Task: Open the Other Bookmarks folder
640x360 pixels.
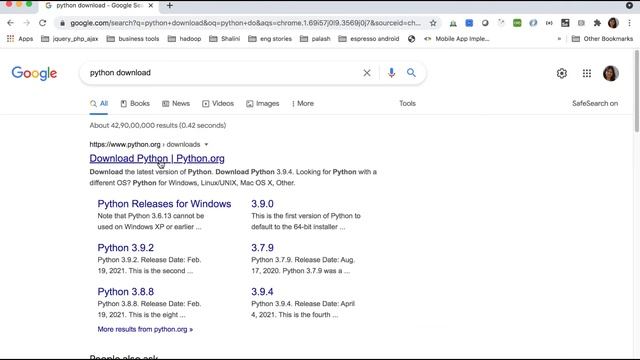Action: [x=602, y=39]
